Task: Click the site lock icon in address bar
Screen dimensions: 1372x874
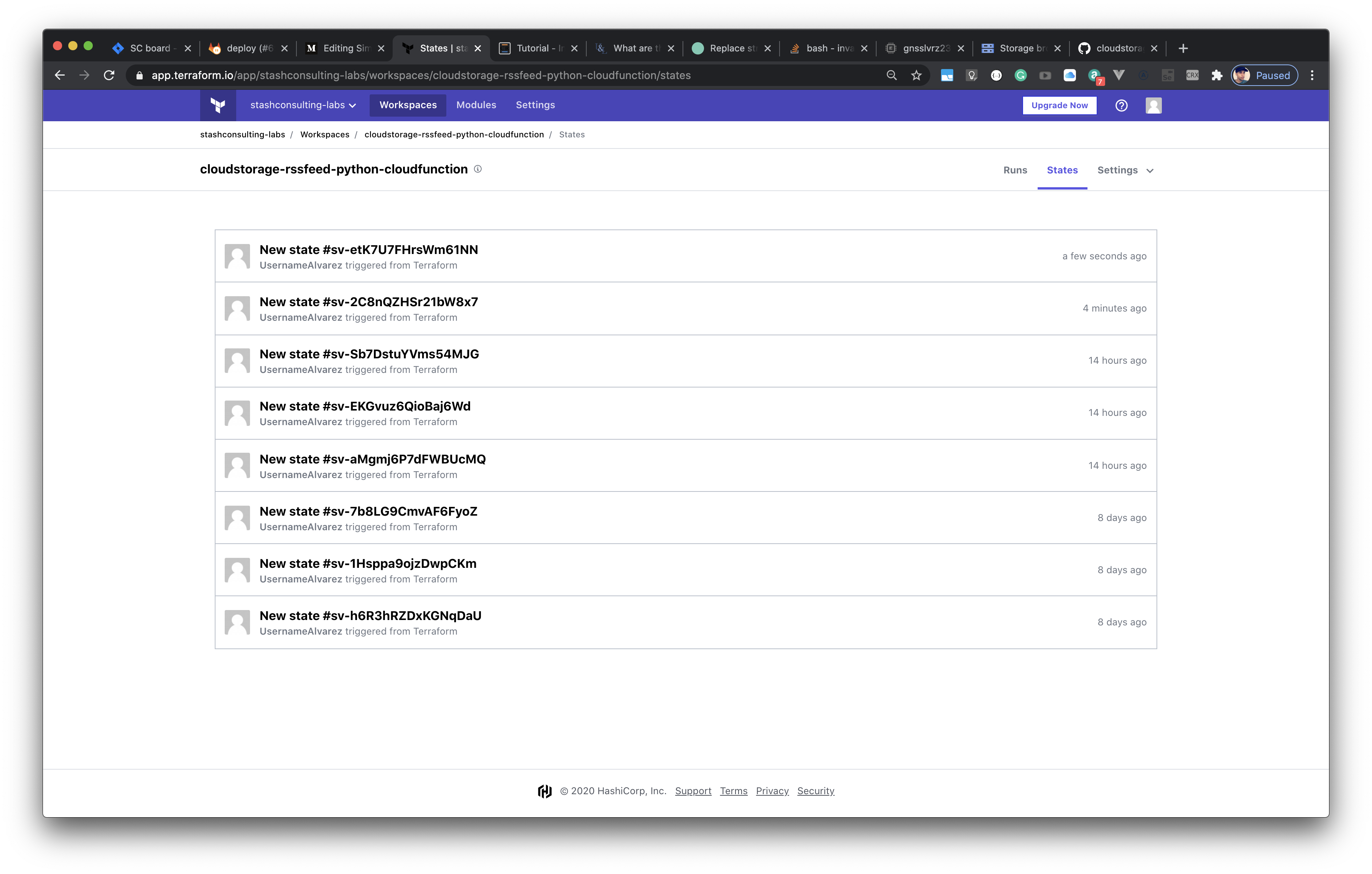Action: pos(140,75)
